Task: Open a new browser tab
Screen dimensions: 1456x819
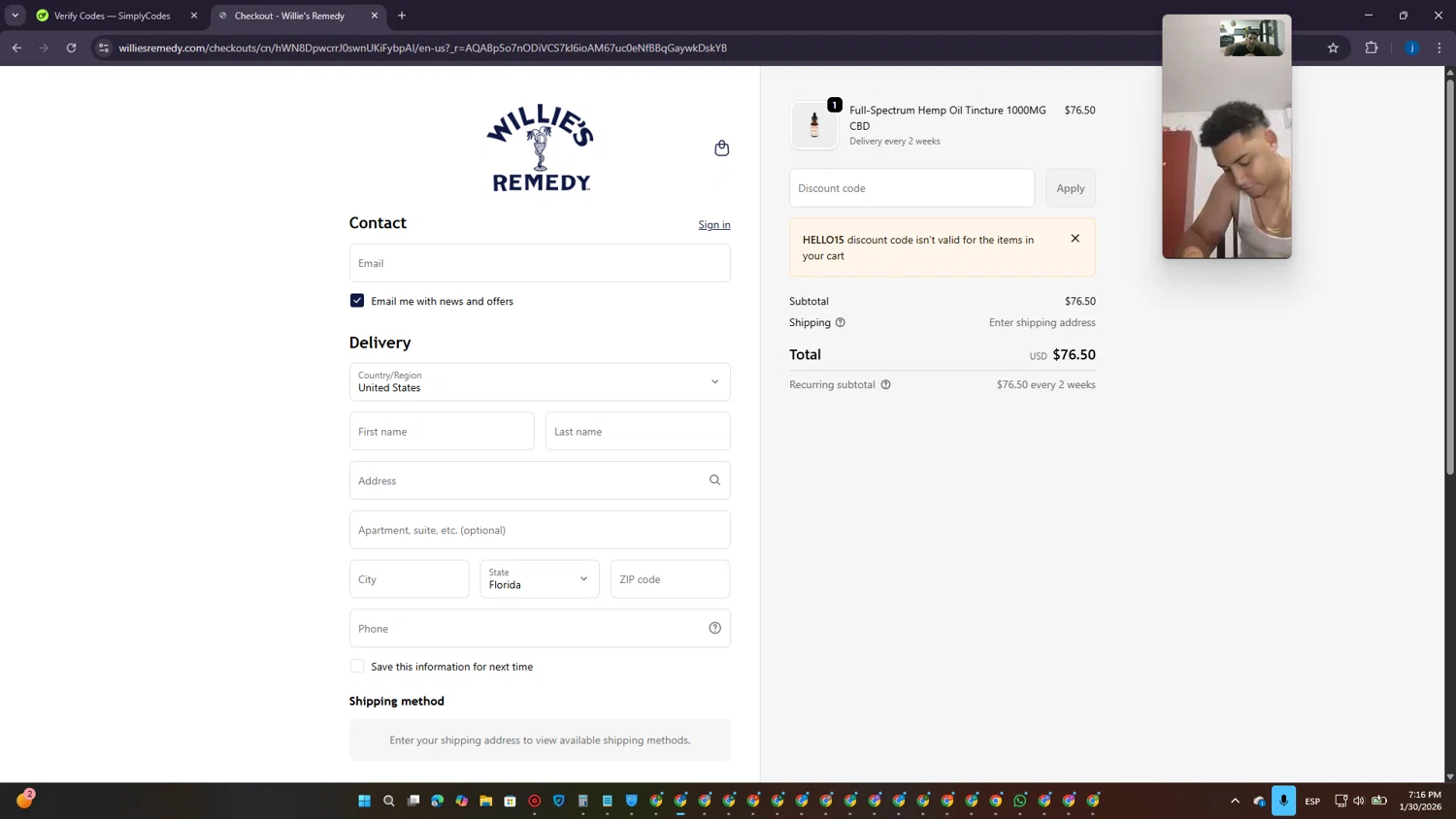Action: [x=402, y=16]
